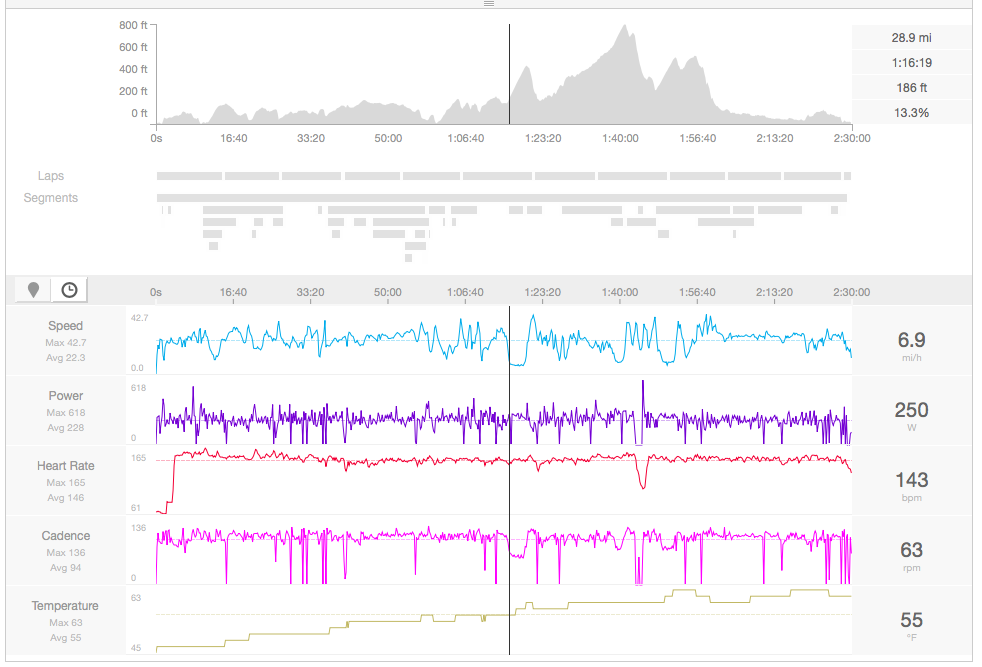Select the clock icon for time axis

tap(69, 290)
